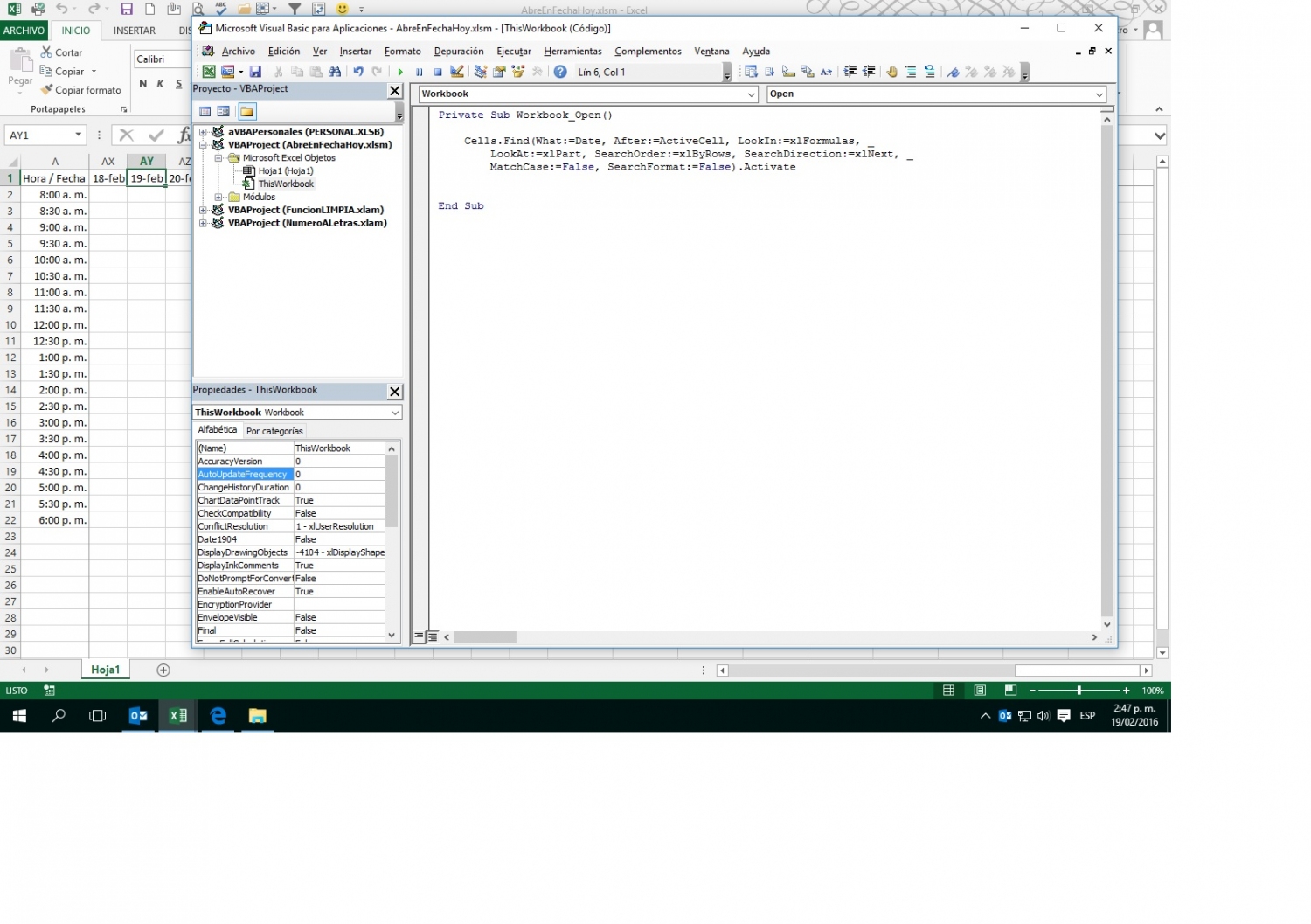Click the View Microsoft Excel toolbar icon

209,72
